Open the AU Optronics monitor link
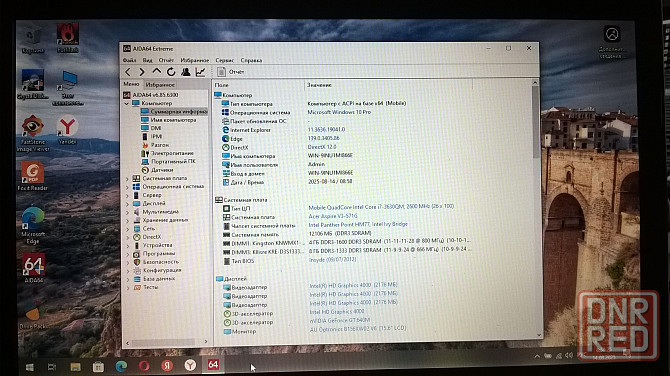The height and width of the screenshot is (376, 670). point(358,329)
